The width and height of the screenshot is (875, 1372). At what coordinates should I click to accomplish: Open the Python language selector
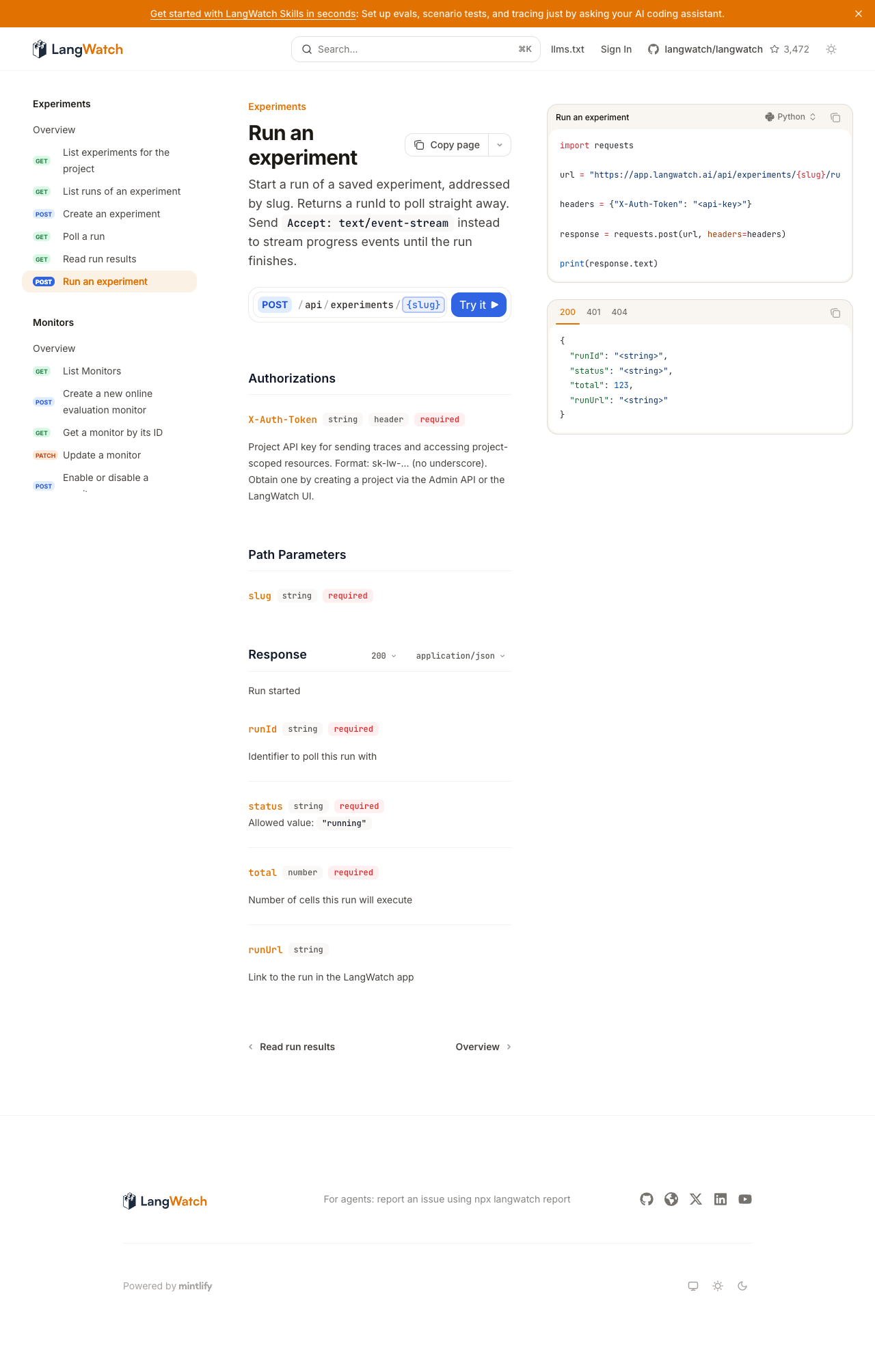point(790,117)
